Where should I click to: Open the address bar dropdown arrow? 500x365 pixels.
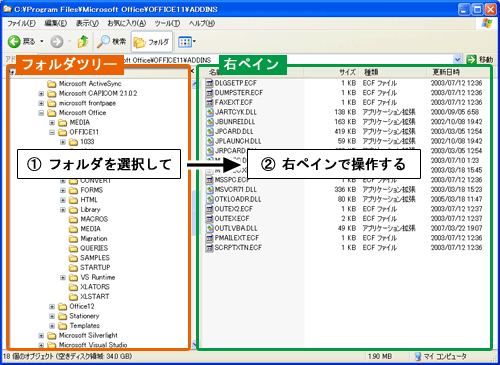click(x=458, y=60)
